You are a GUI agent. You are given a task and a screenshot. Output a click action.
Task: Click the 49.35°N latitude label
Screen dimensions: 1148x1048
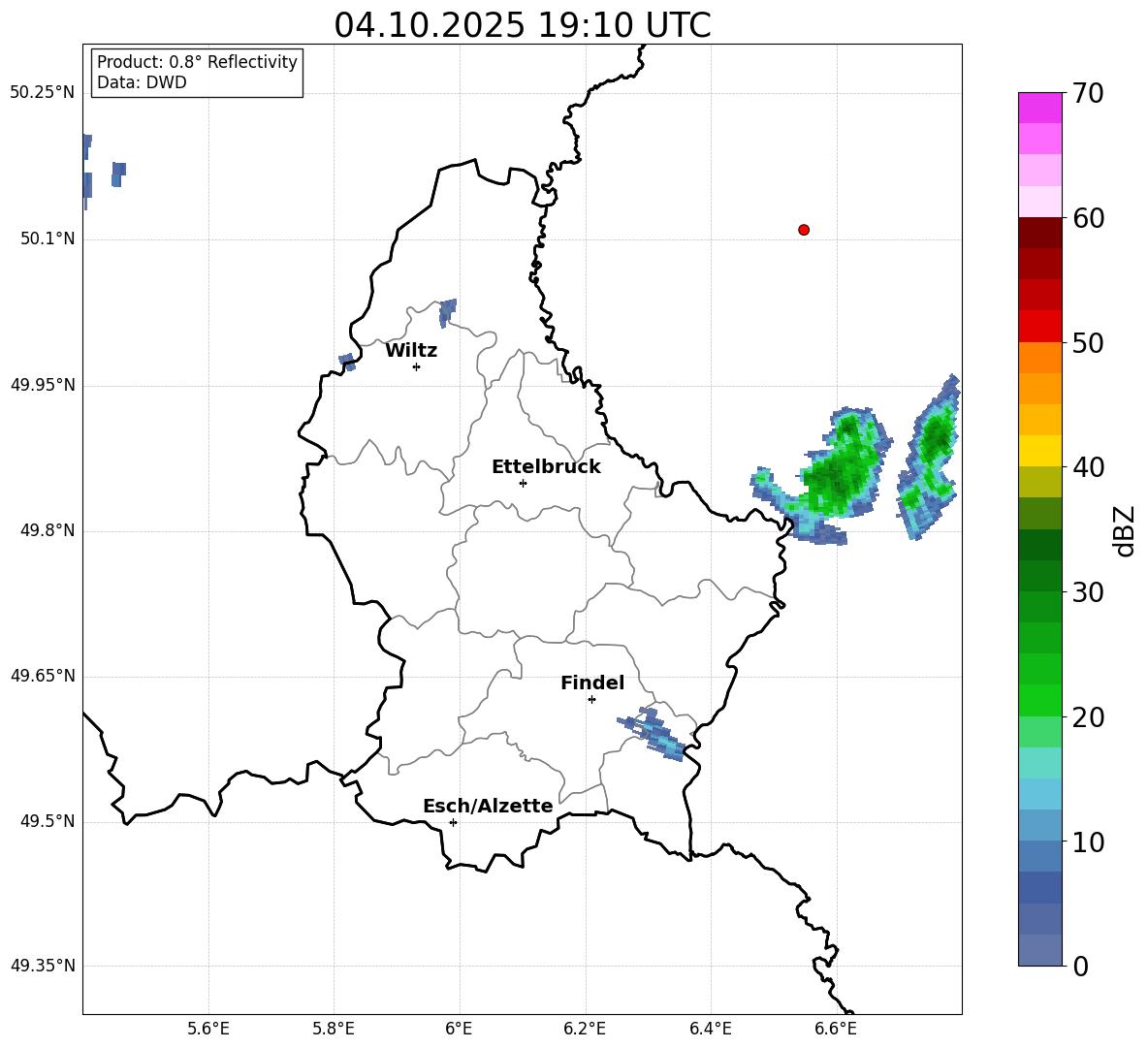point(43,966)
